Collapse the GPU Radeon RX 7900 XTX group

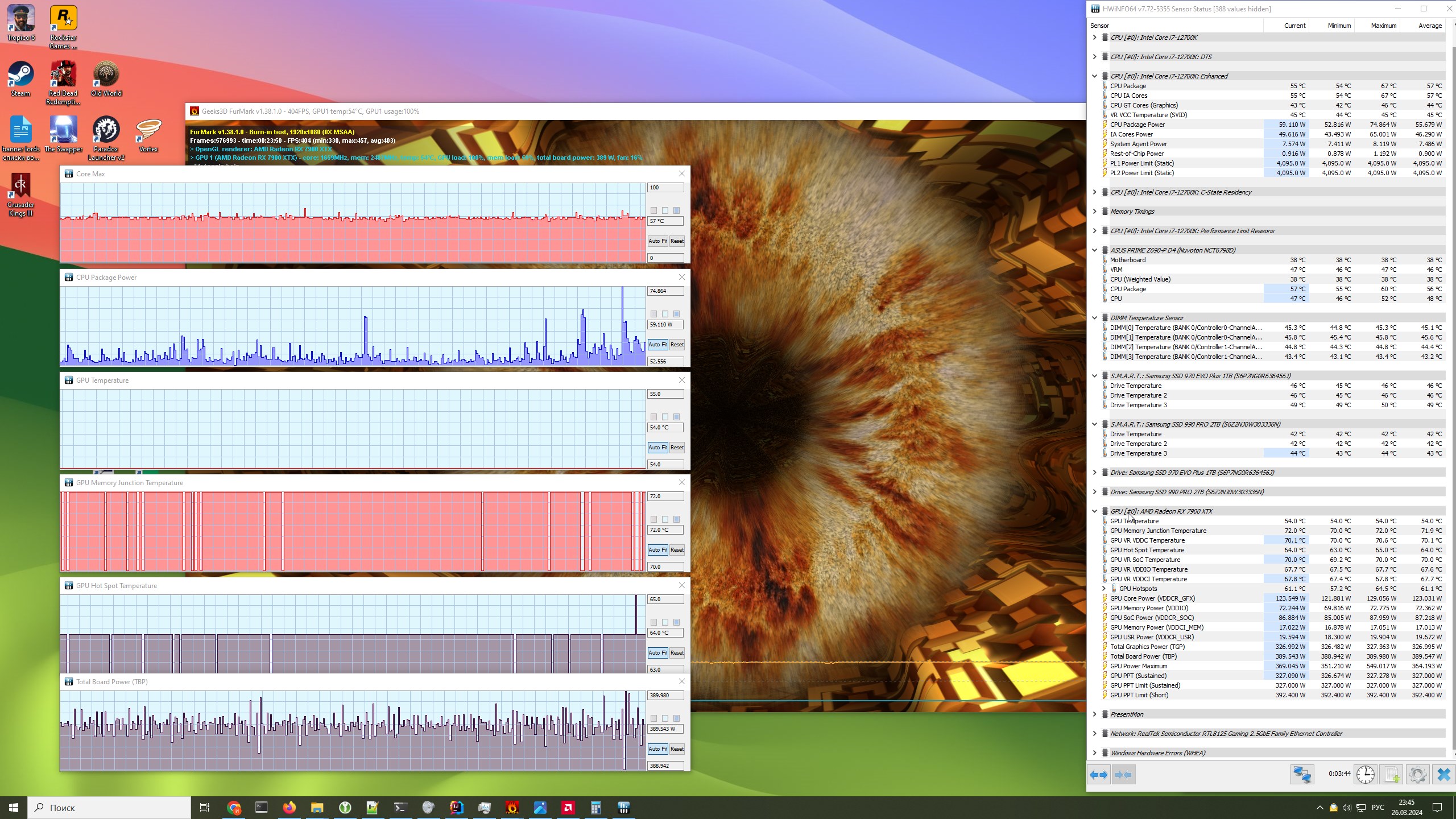(x=1094, y=511)
